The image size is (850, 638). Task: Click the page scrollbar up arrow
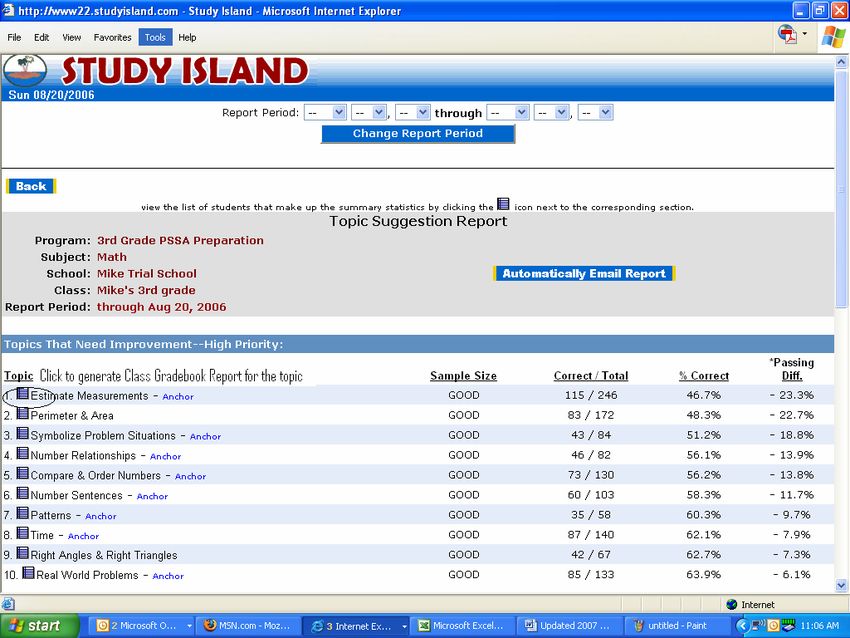pyautogui.click(x=841, y=62)
